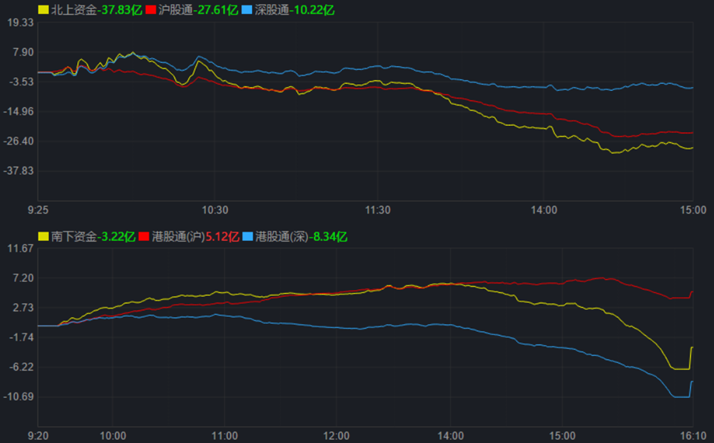Image resolution: width=714 pixels, height=443 pixels.
Task: Click the red swatch beside 港股通(沪)
Action: (143, 237)
